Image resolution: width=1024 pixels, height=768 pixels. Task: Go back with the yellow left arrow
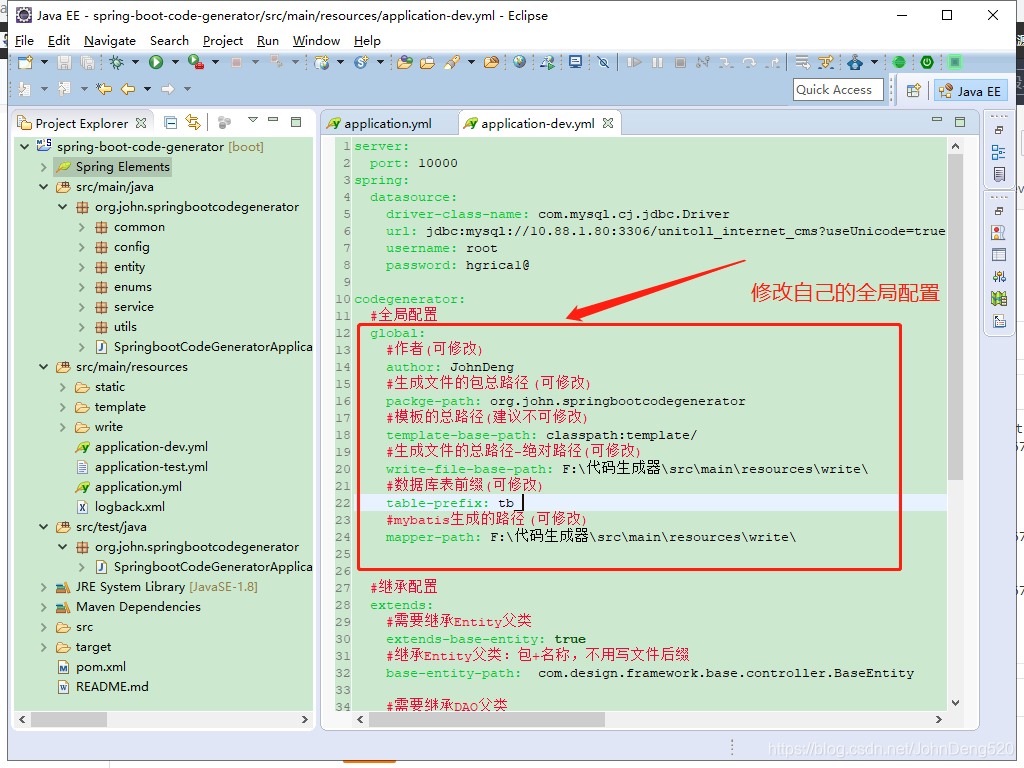pos(128,89)
